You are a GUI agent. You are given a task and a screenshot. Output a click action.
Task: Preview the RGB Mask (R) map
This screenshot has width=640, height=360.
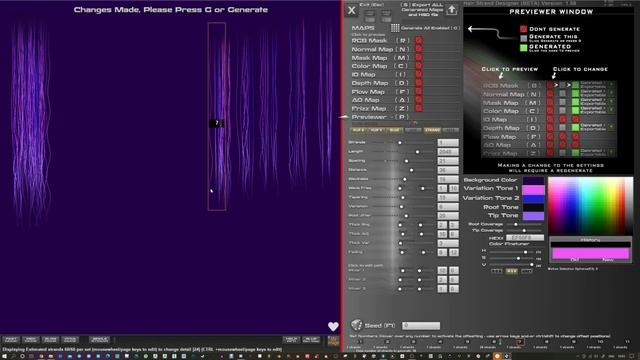380,40
